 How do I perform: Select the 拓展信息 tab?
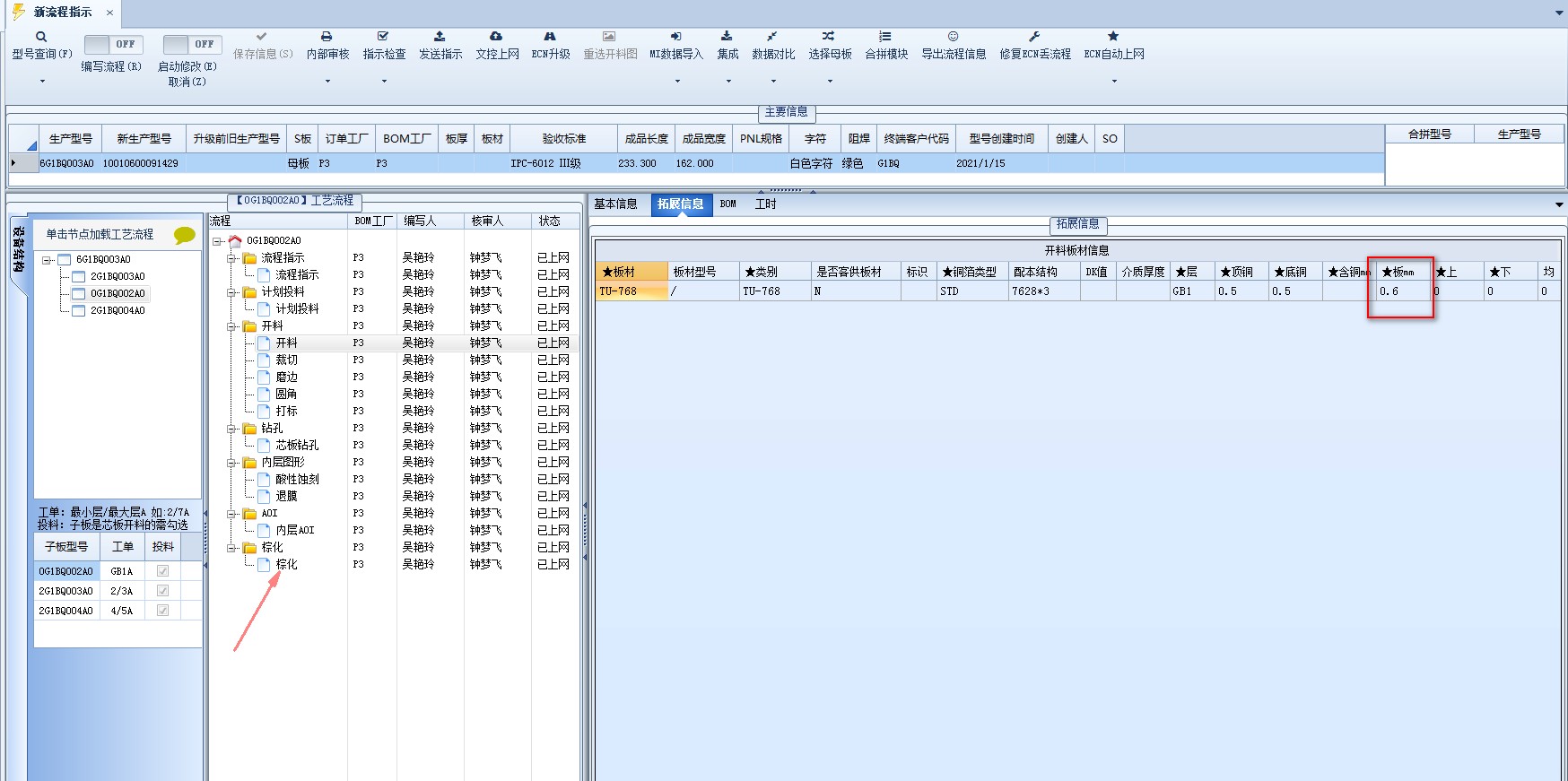click(x=680, y=204)
